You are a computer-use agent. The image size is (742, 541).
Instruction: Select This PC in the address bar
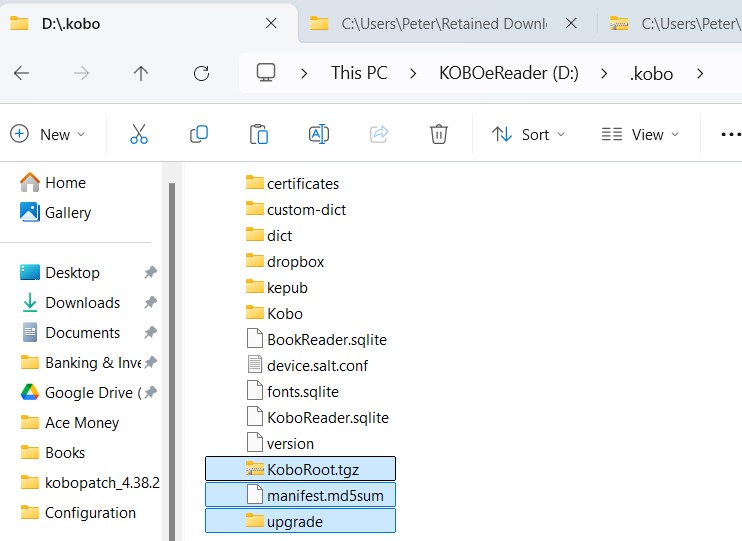click(359, 73)
